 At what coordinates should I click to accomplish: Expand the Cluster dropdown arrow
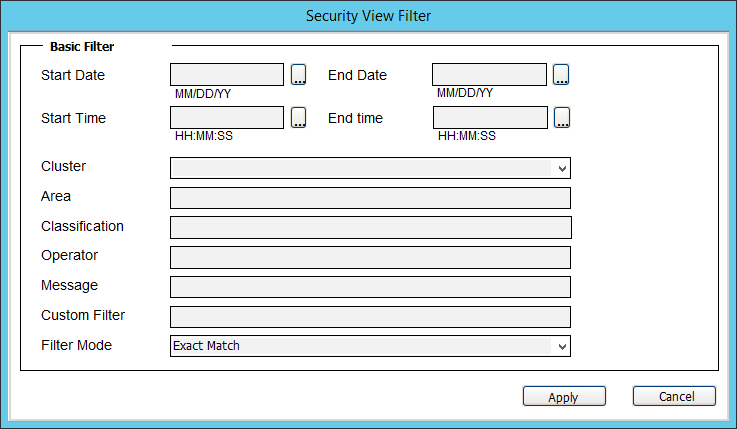(x=562, y=168)
